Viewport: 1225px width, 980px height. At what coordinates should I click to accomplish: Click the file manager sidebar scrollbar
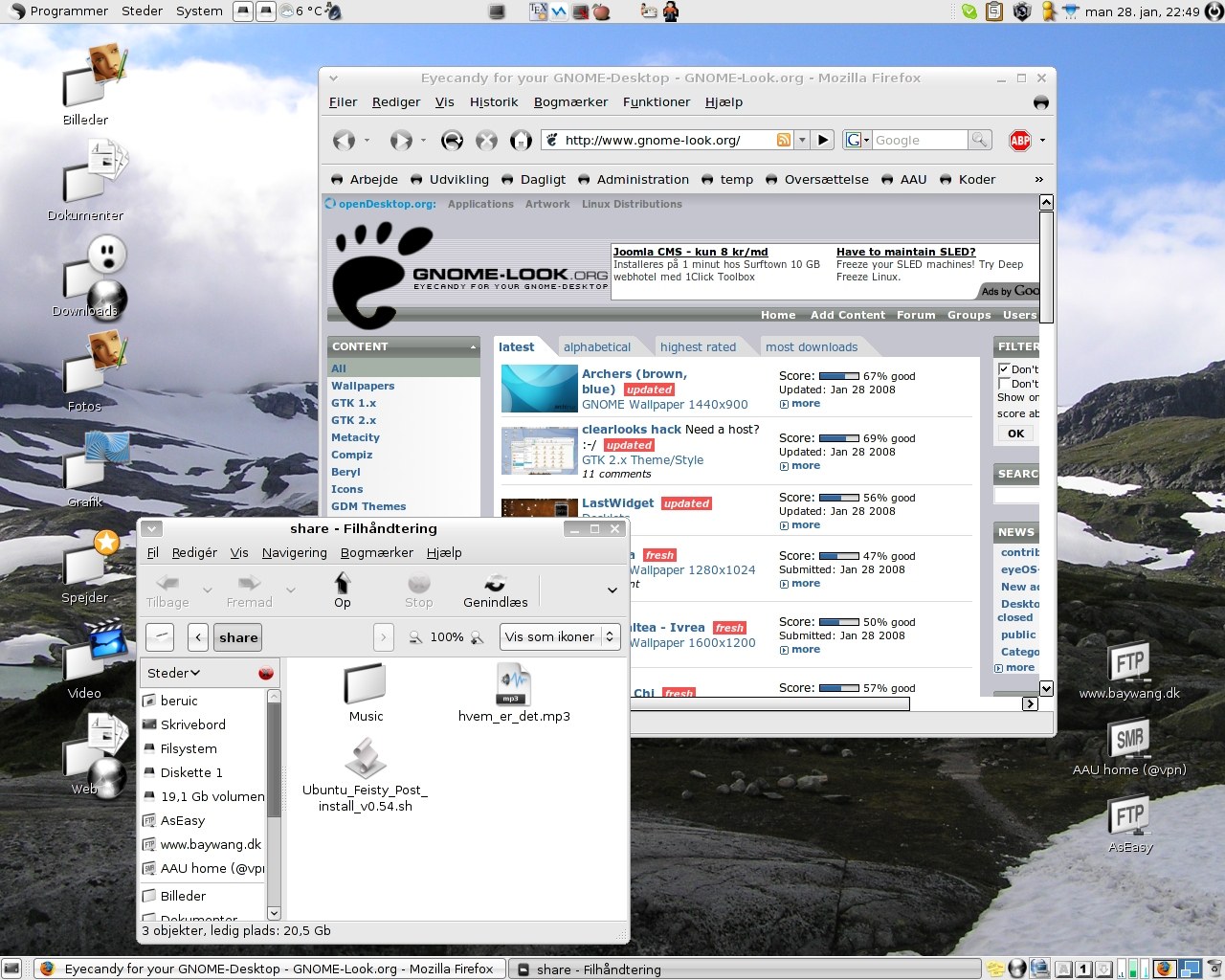click(274, 761)
